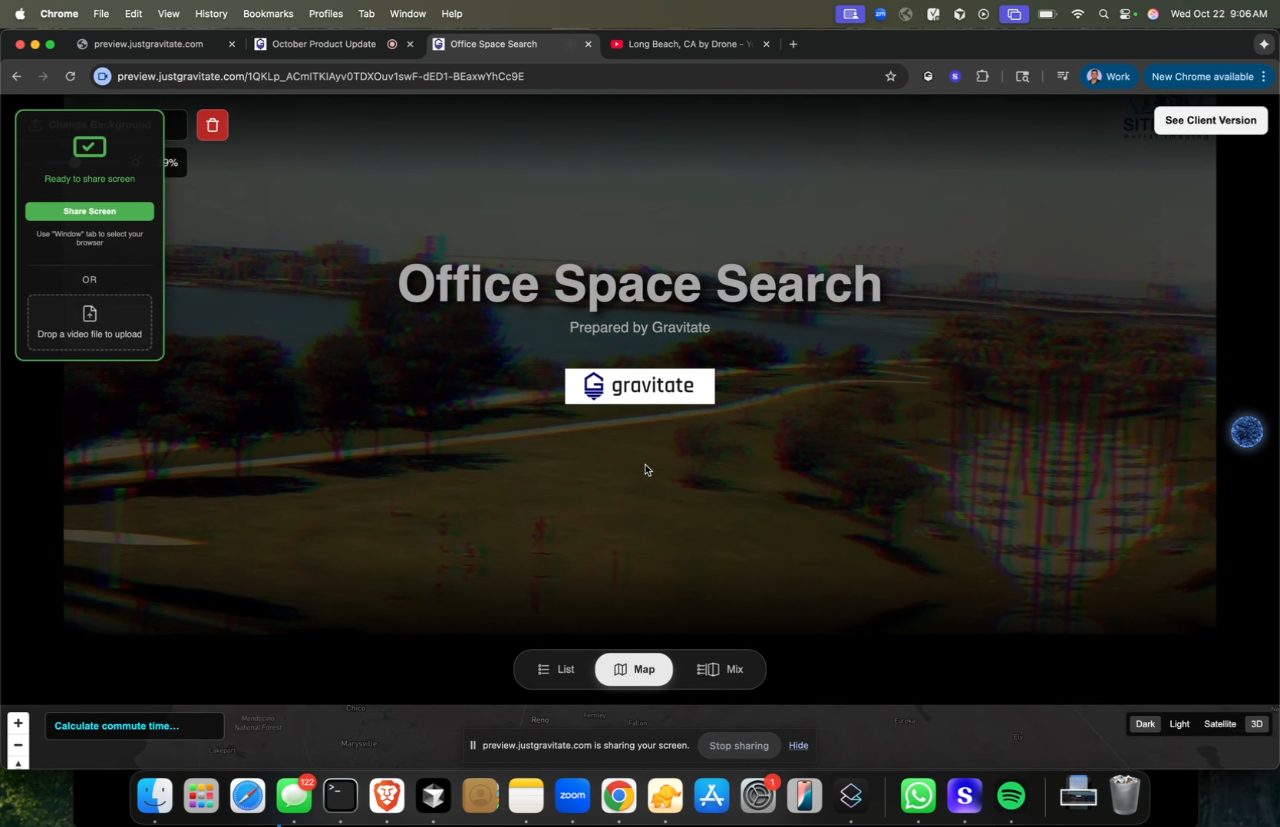Click the See Client Version button

(1210, 120)
